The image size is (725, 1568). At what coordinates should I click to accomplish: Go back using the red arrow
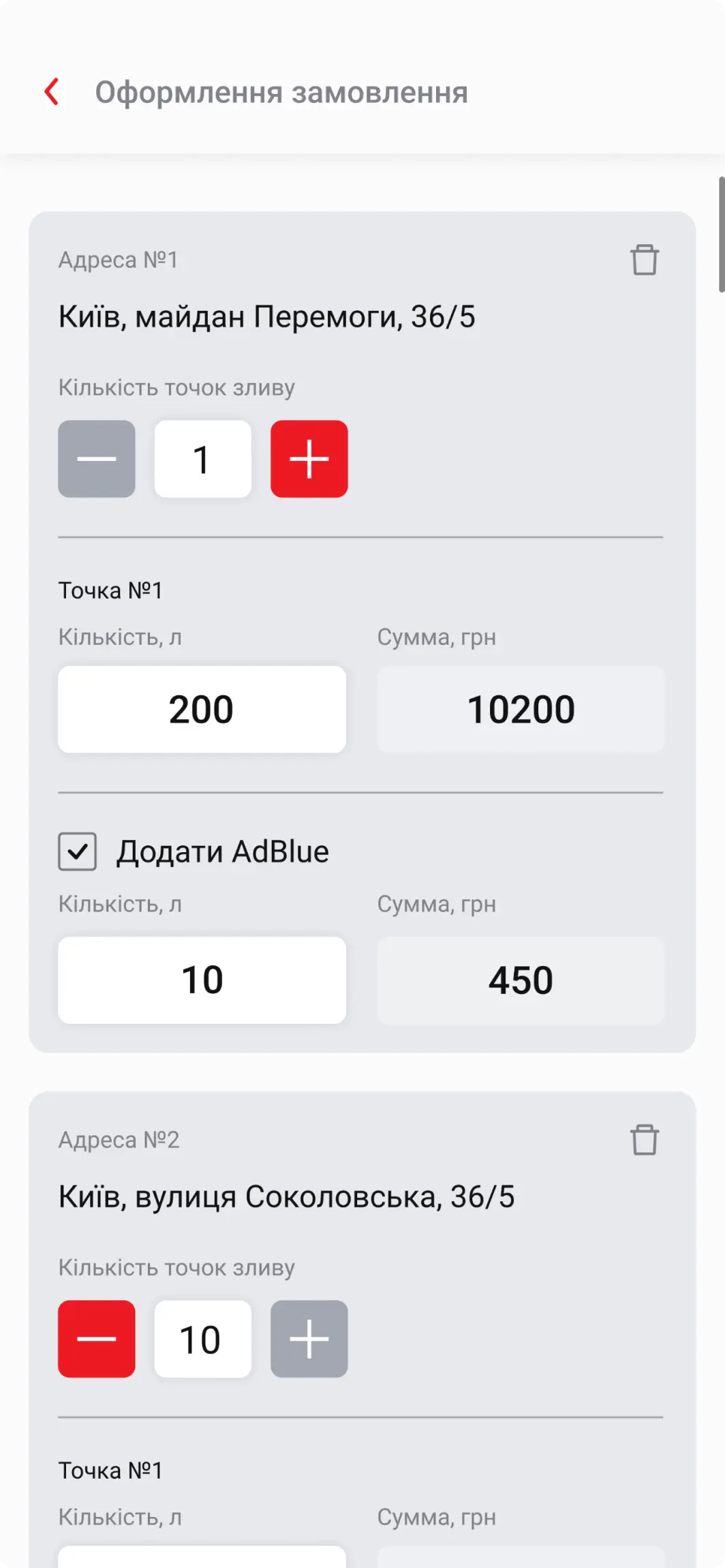coord(52,91)
